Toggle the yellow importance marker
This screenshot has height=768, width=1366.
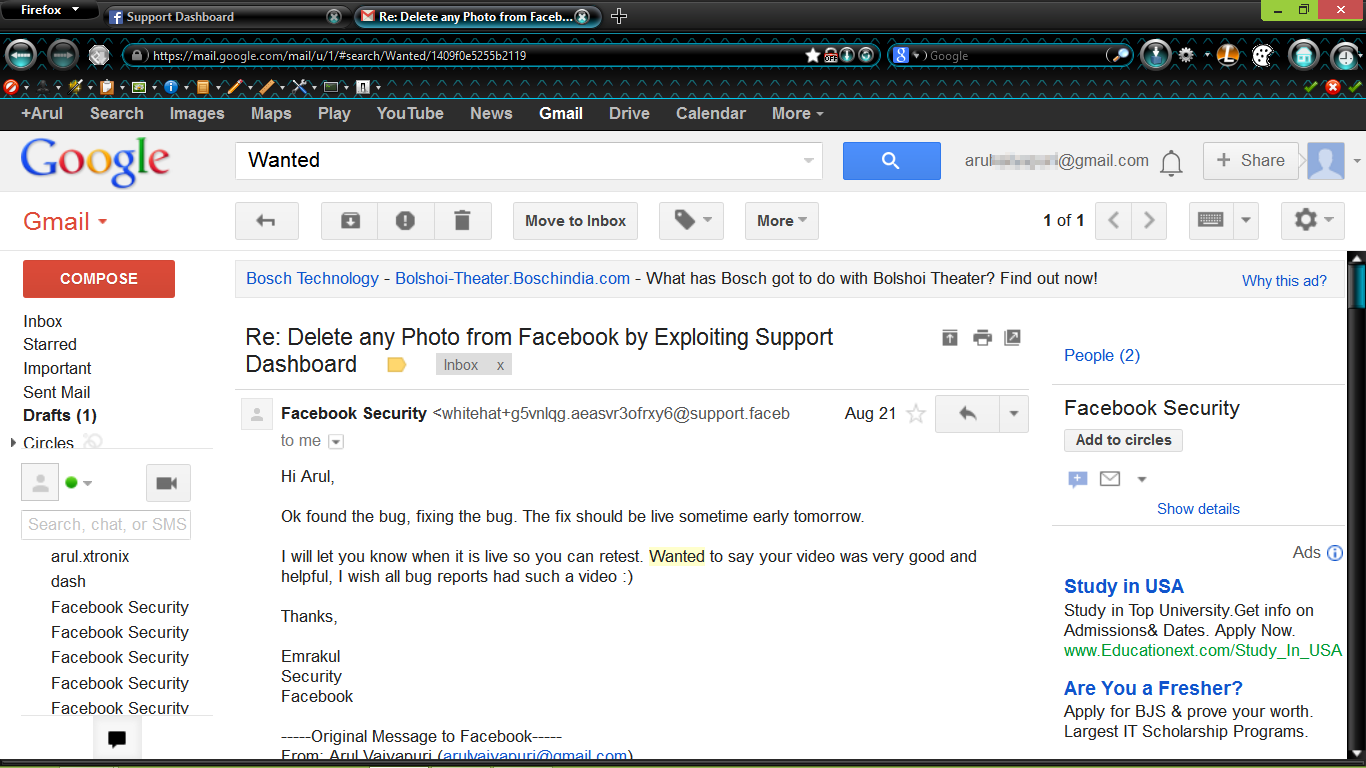396,365
